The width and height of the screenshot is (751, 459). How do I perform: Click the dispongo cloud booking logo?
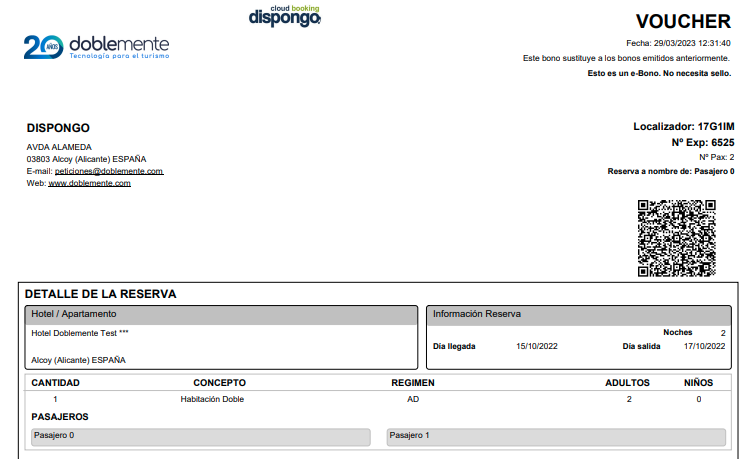tap(284, 15)
